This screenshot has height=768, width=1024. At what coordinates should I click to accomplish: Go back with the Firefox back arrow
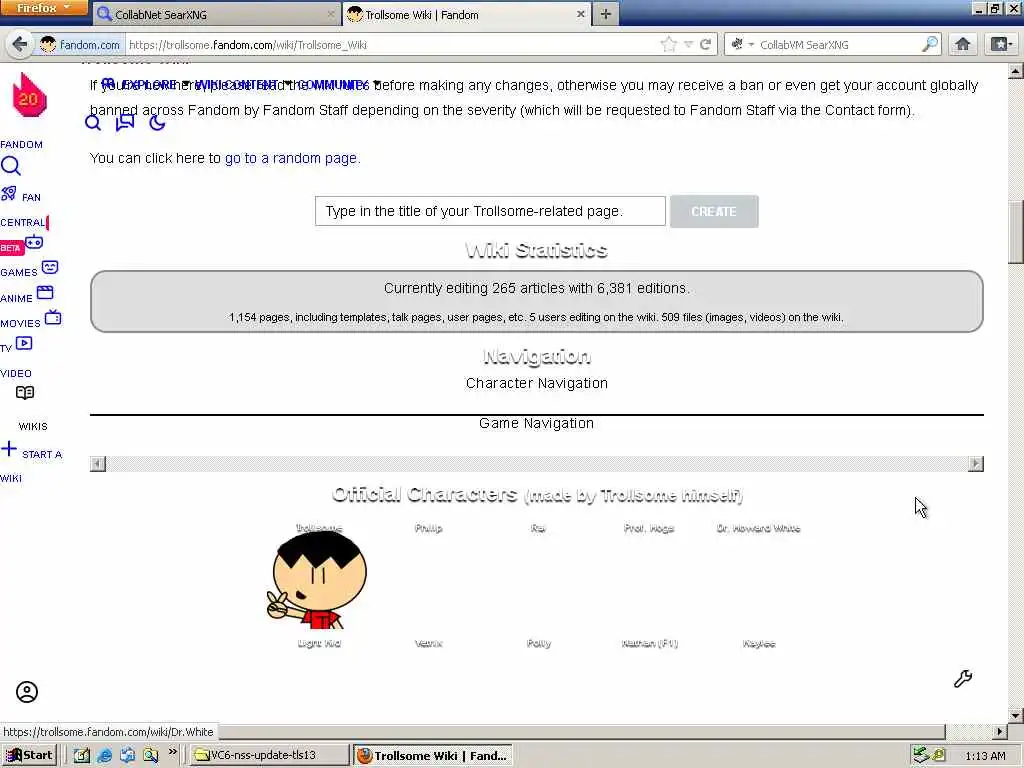pyautogui.click(x=20, y=44)
